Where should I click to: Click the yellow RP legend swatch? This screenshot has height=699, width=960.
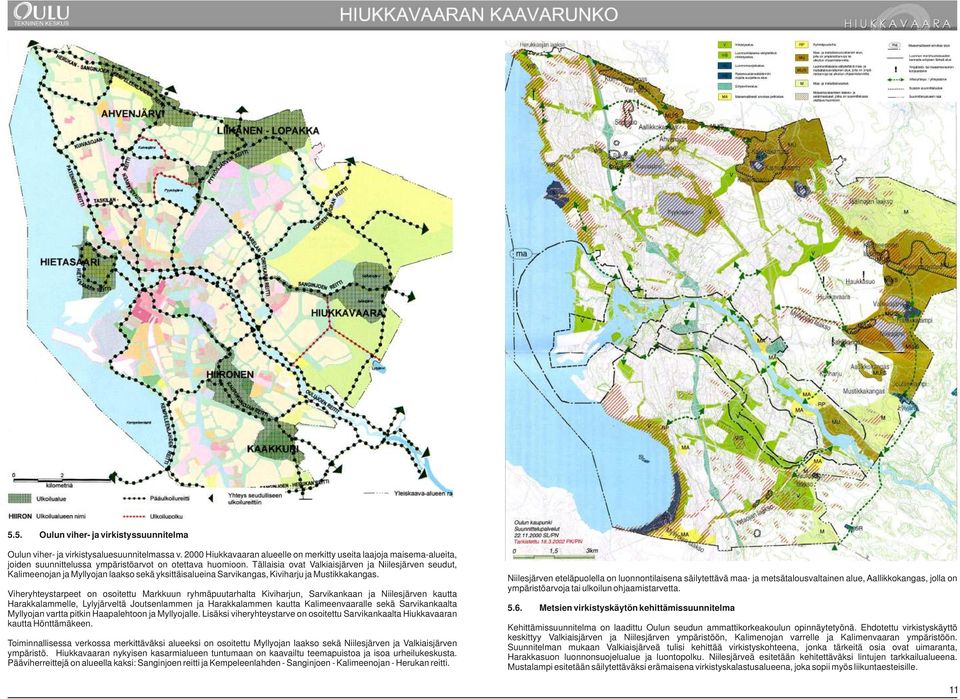(801, 45)
